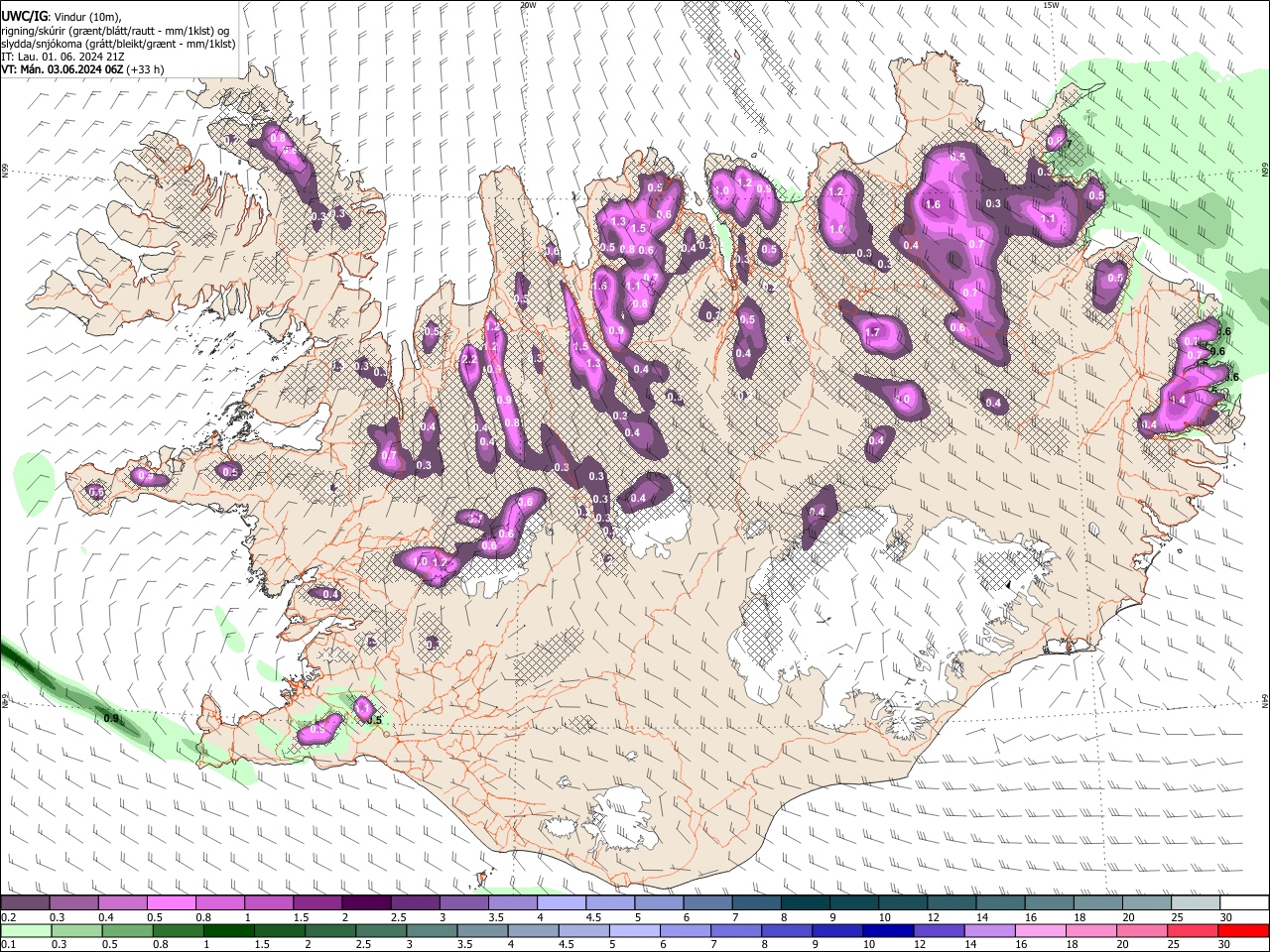Click the '0.2' label under the upper scale

click(x=8, y=917)
